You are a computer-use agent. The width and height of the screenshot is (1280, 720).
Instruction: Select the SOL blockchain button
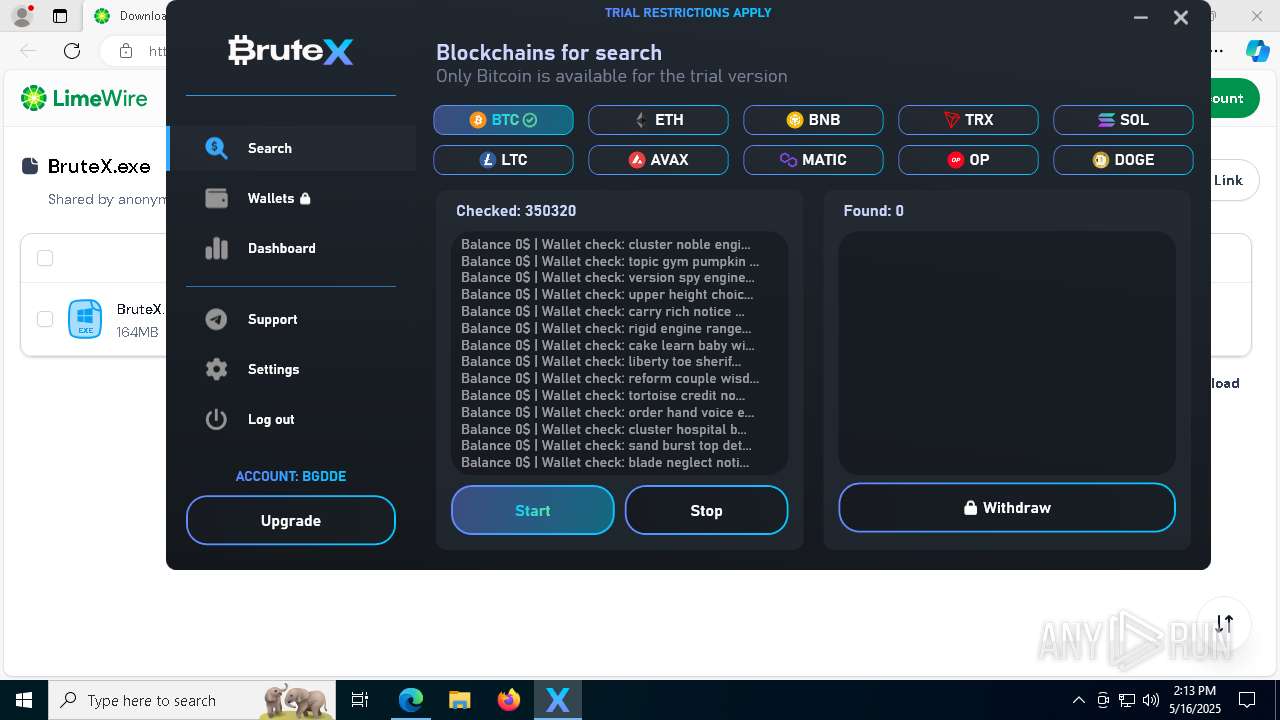pos(1123,120)
